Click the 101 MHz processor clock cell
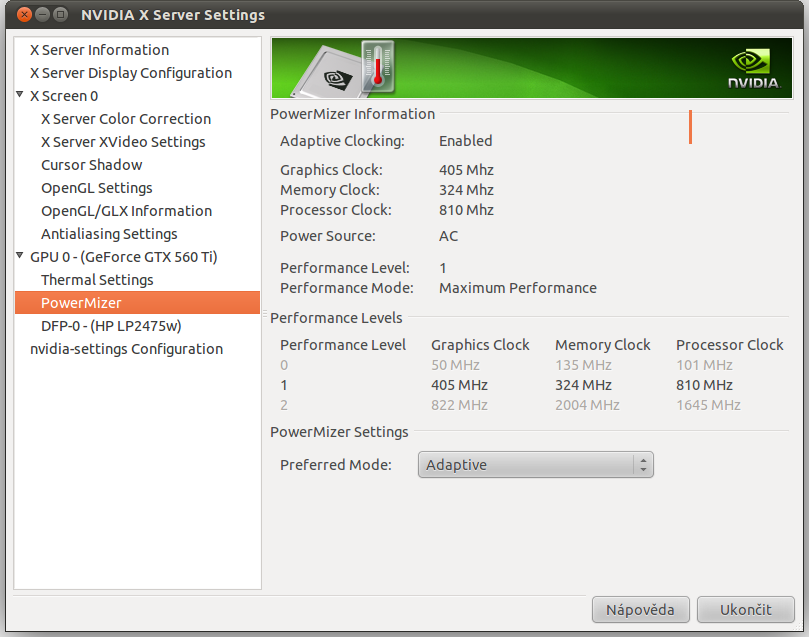This screenshot has height=637, width=809. 704,365
